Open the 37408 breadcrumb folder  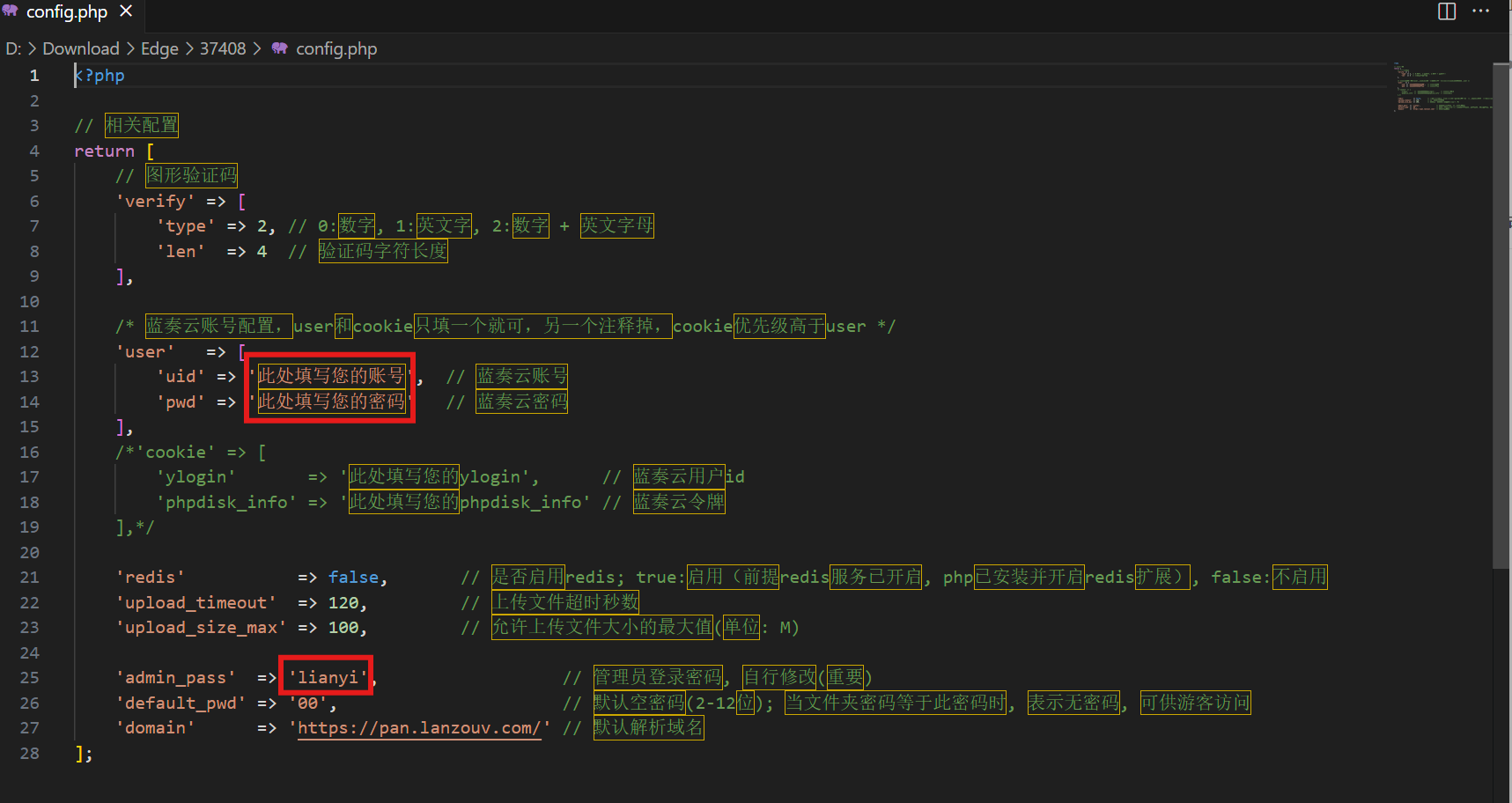click(x=223, y=48)
